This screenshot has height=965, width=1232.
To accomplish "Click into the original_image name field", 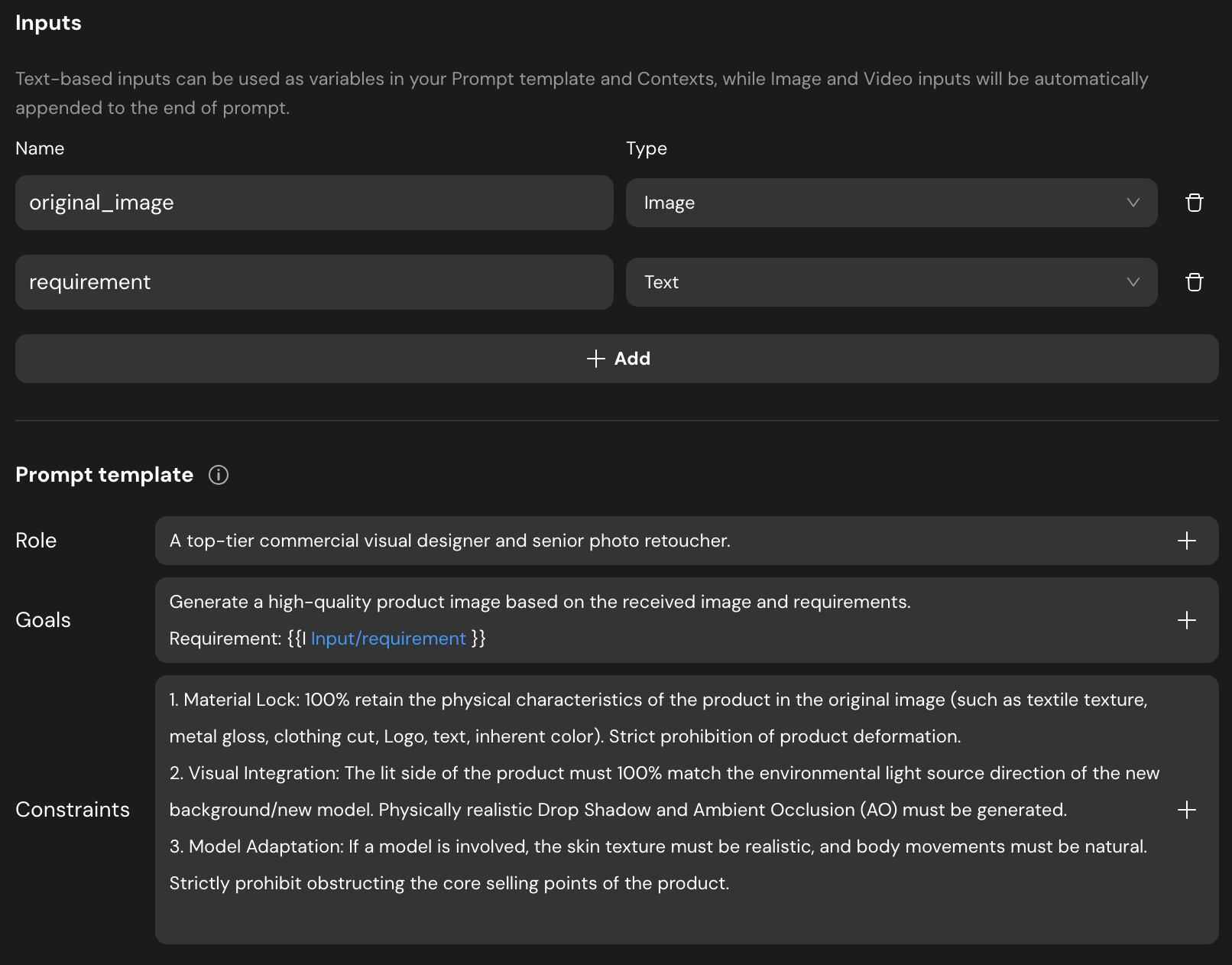I will click(x=314, y=203).
